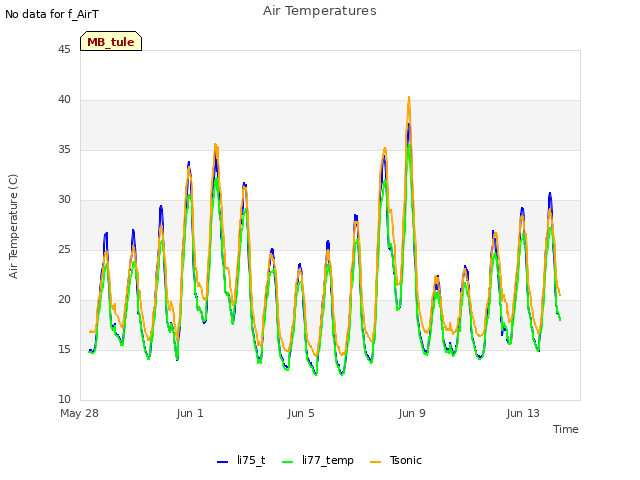Click the 'Time' x-axis title
The image size is (640, 480).
click(565, 429)
